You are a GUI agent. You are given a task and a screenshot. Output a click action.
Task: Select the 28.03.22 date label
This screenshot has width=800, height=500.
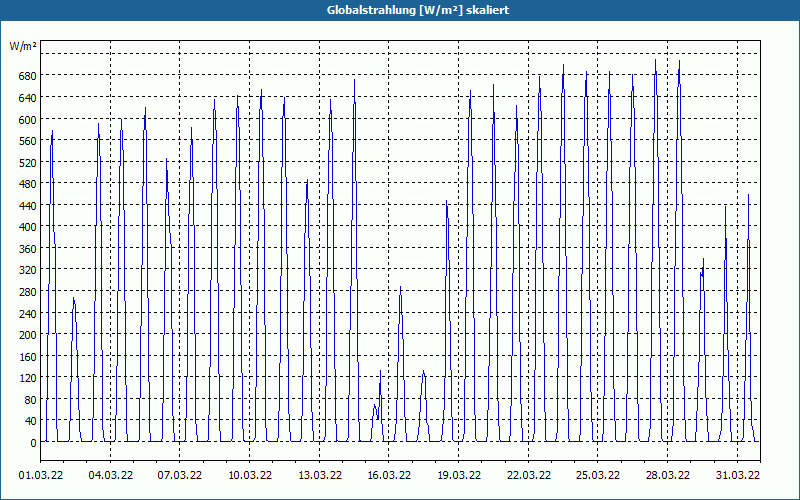(667, 476)
